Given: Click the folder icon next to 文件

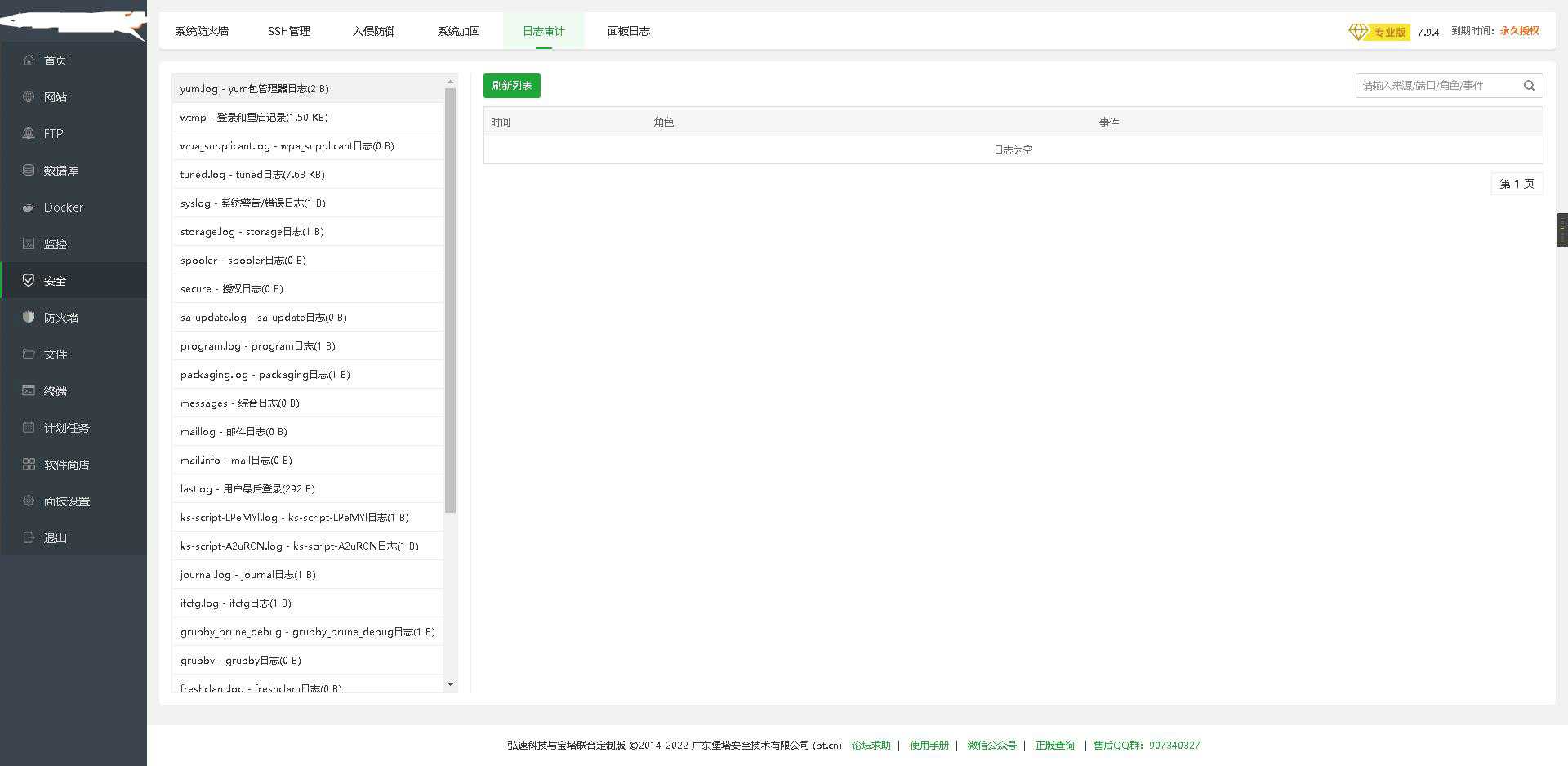Looking at the screenshot, I should tap(29, 354).
